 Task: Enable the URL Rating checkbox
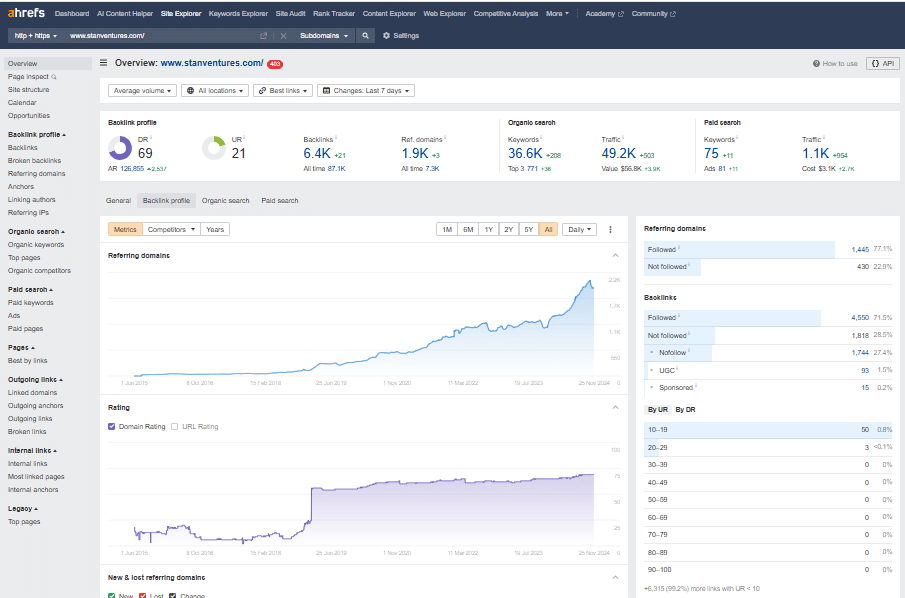point(175,426)
